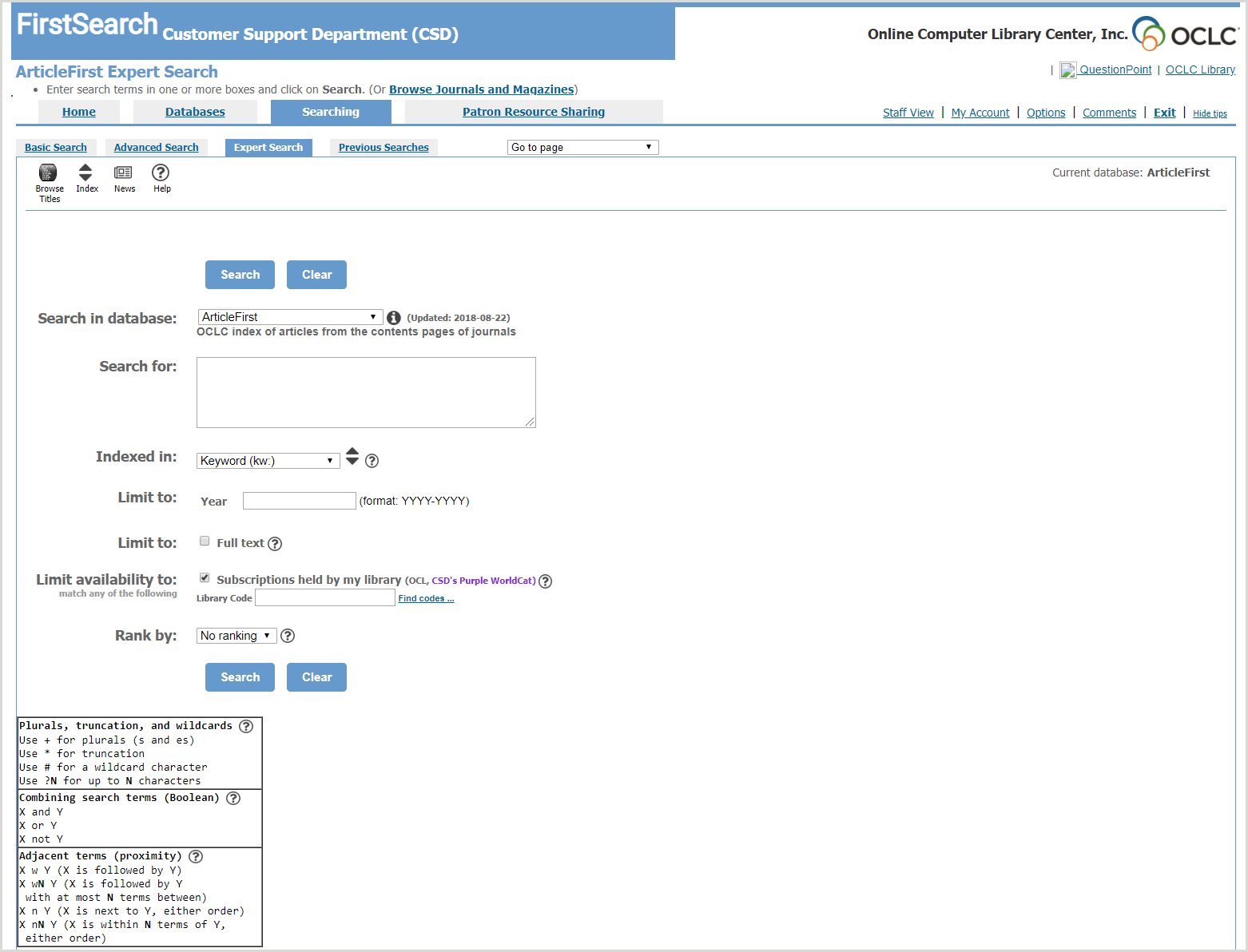Click the QuestionPoint image icon
The width and height of the screenshot is (1248, 952).
pyautogui.click(x=1068, y=70)
